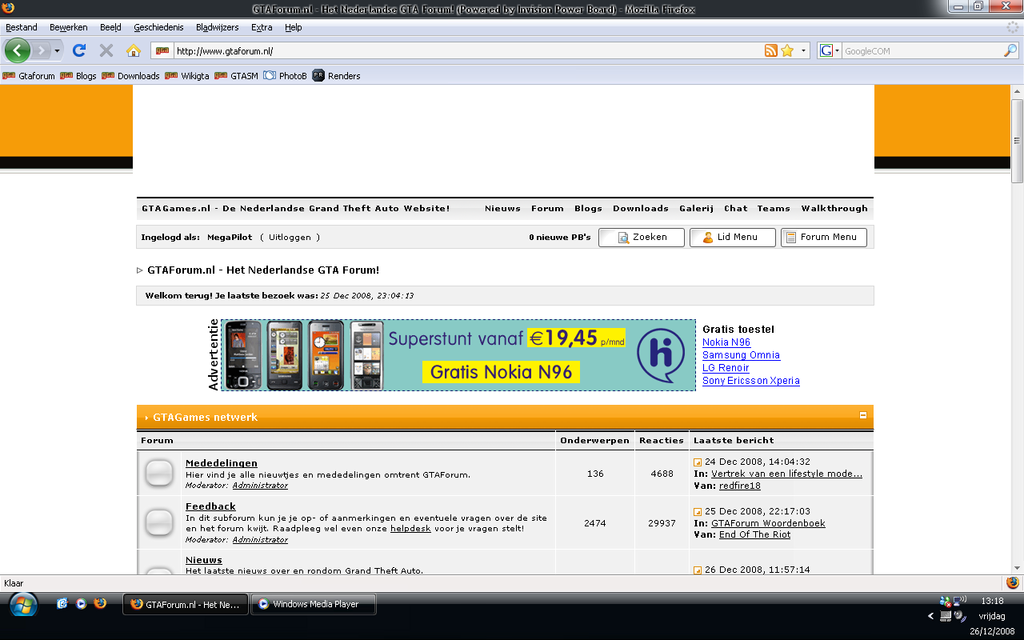1024x640 pixels.
Task: Open the MegaPilot profile link
Action: 229,237
